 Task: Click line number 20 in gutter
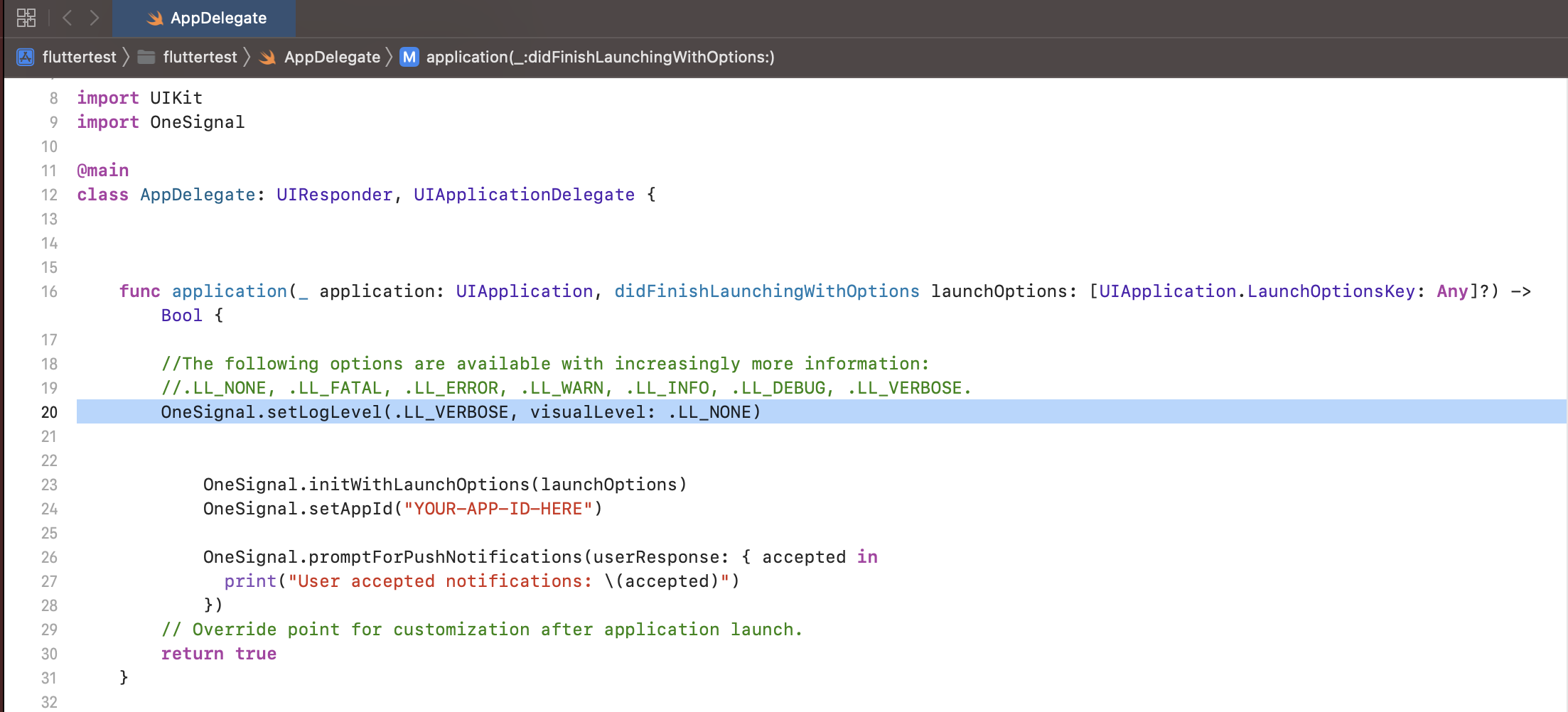coord(49,412)
